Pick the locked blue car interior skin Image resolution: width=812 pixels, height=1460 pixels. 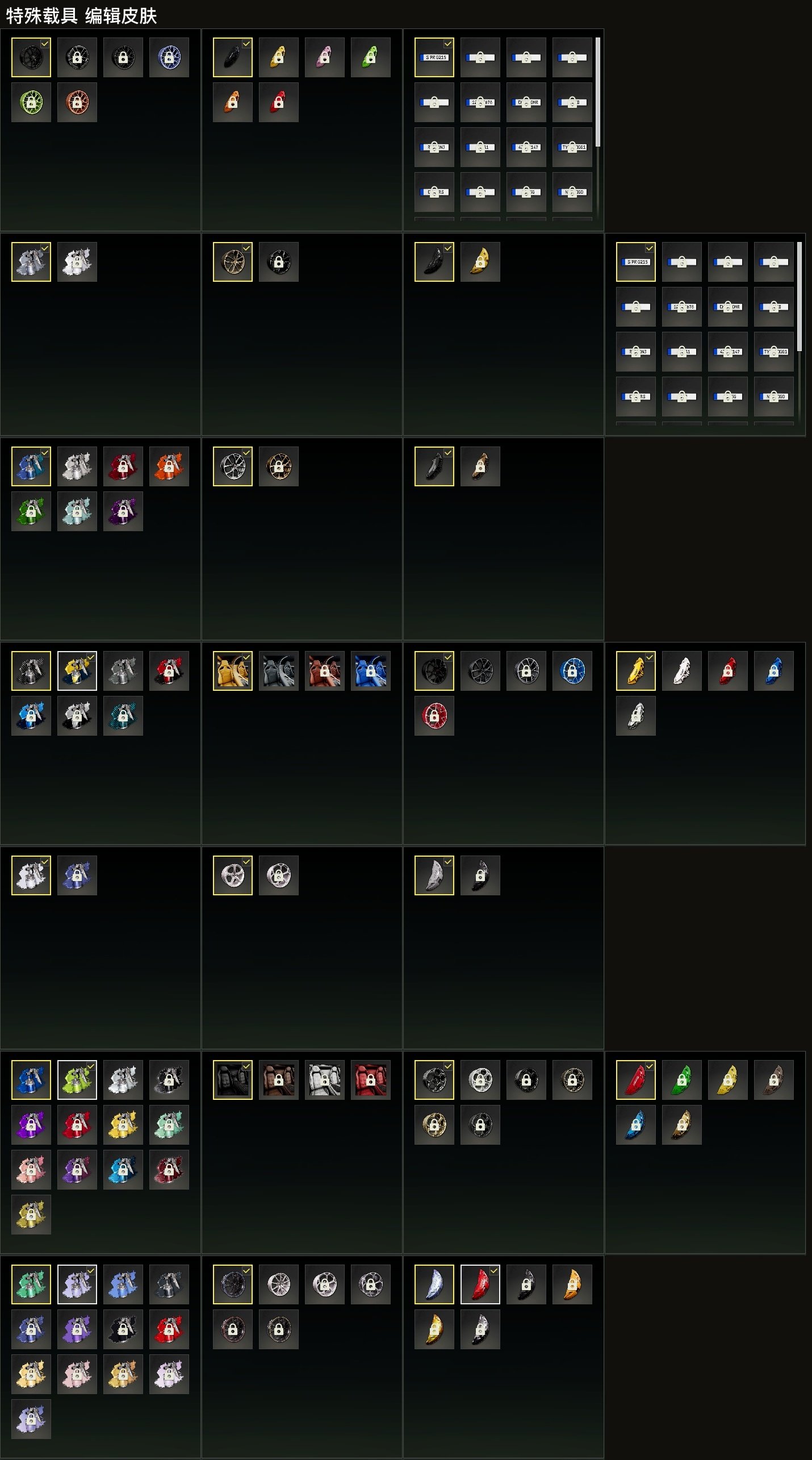[371, 671]
